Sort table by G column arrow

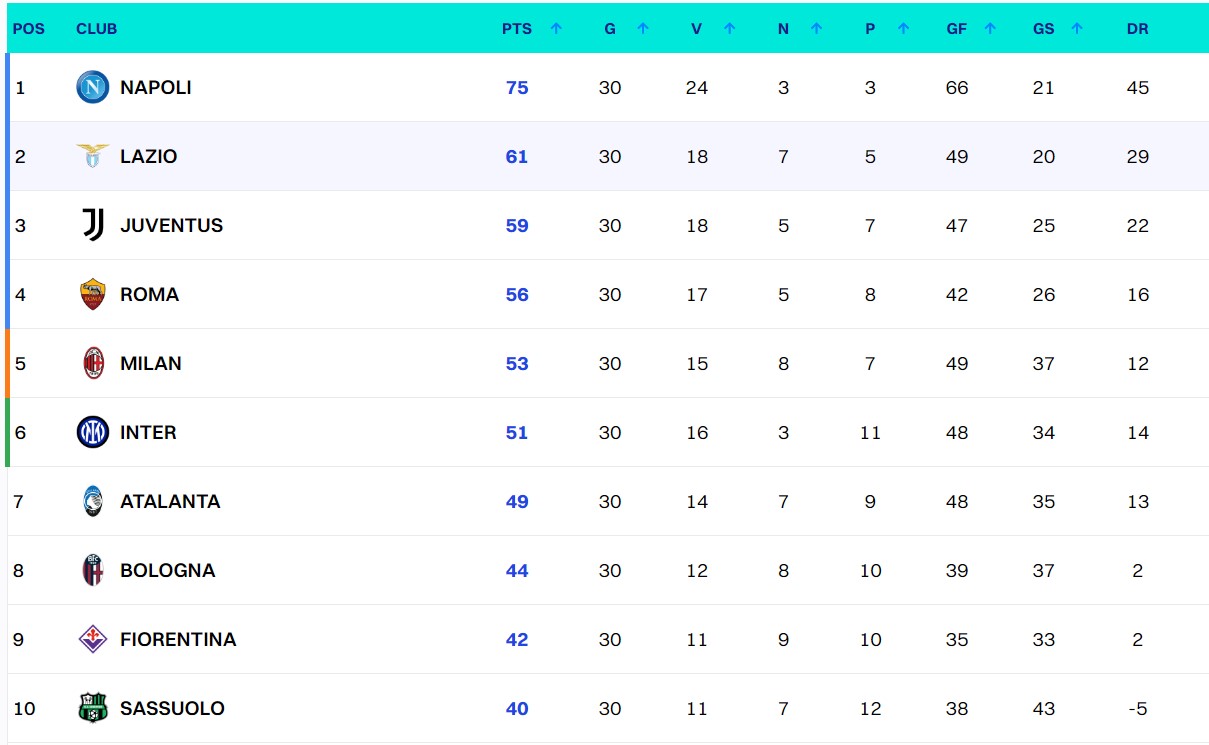click(643, 29)
